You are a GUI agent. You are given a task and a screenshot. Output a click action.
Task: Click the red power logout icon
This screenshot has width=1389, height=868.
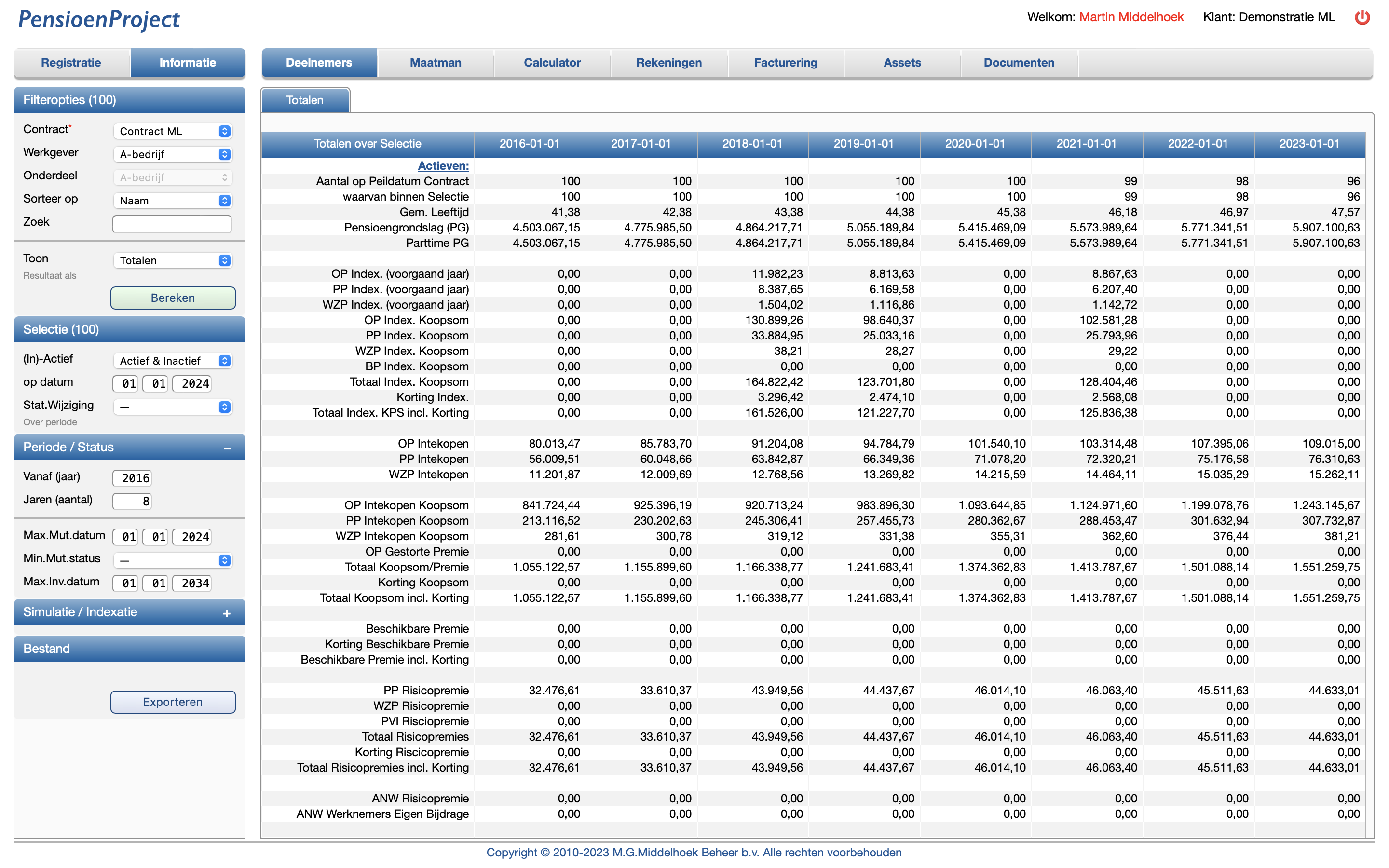pyautogui.click(x=1362, y=17)
